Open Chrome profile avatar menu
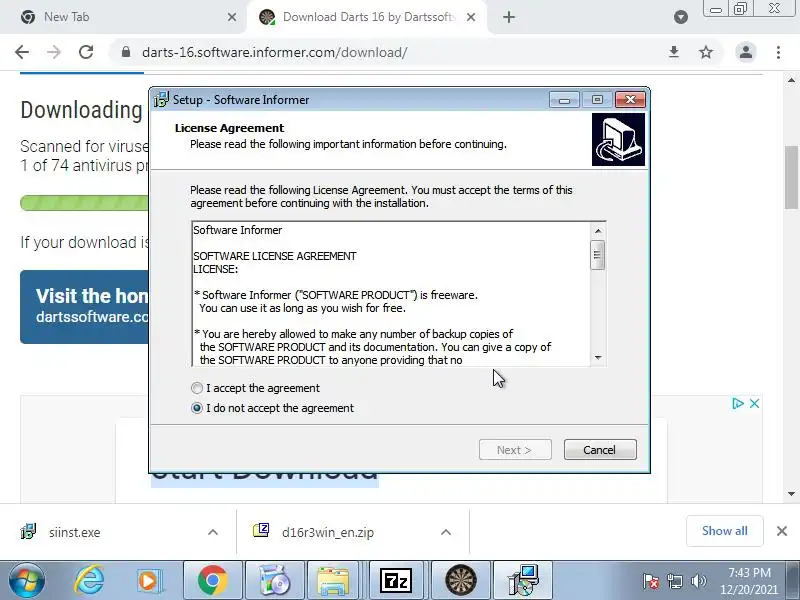The width and height of the screenshot is (800, 600). 745,52
